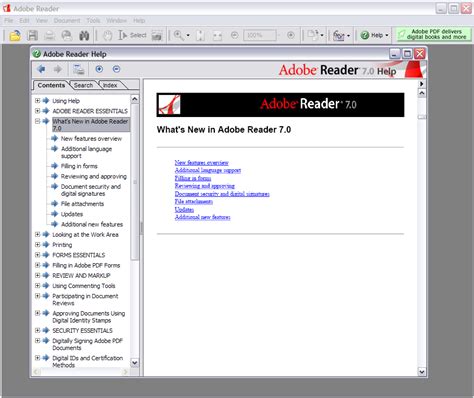Viewport: 474px width, 398px height.
Task: Select New features overview in contents tree
Action: point(91,138)
